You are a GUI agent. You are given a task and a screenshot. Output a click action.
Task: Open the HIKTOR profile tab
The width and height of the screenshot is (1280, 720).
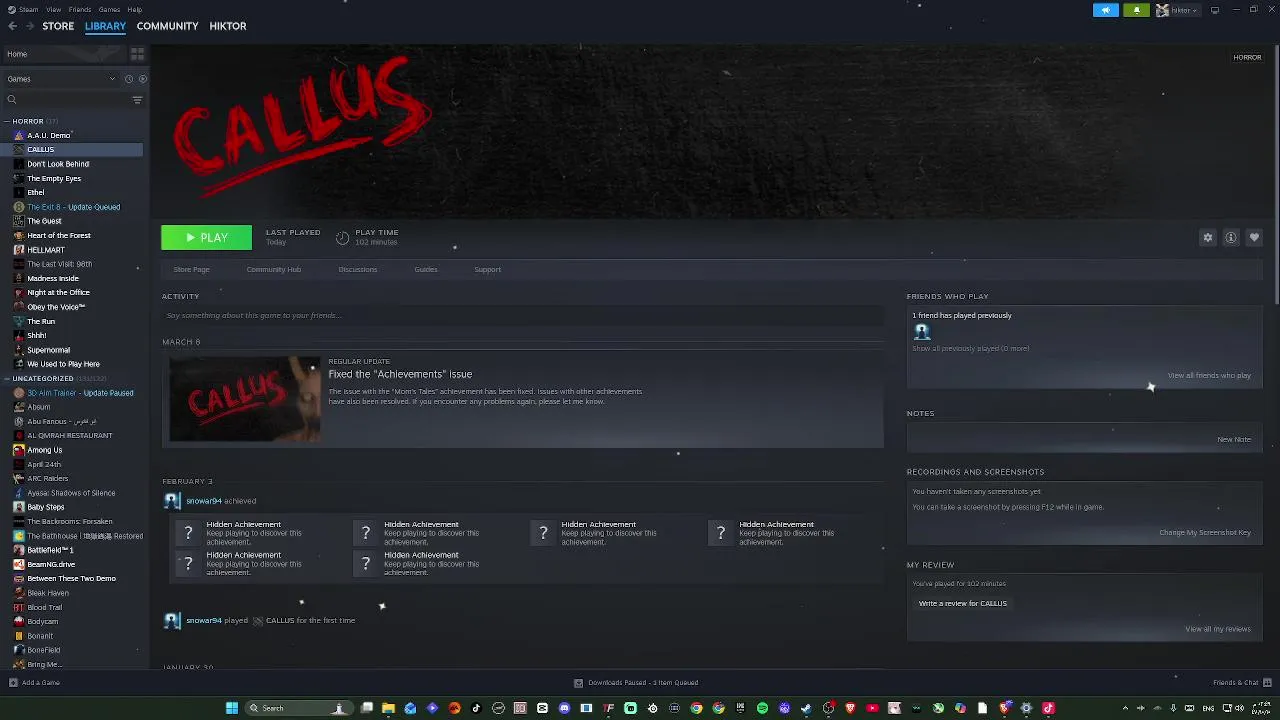coord(228,26)
